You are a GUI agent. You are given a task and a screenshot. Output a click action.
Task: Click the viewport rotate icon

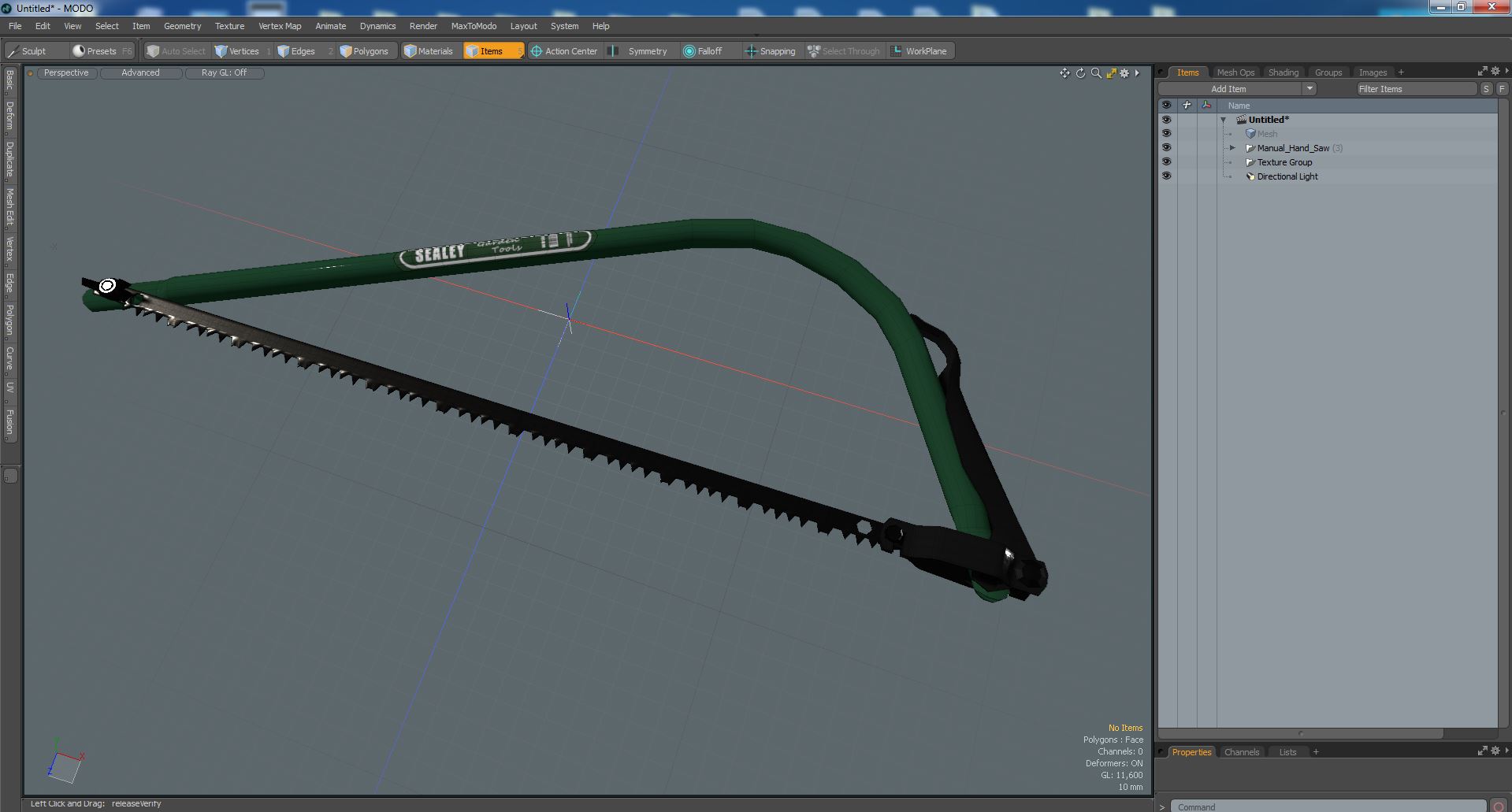tap(1080, 73)
